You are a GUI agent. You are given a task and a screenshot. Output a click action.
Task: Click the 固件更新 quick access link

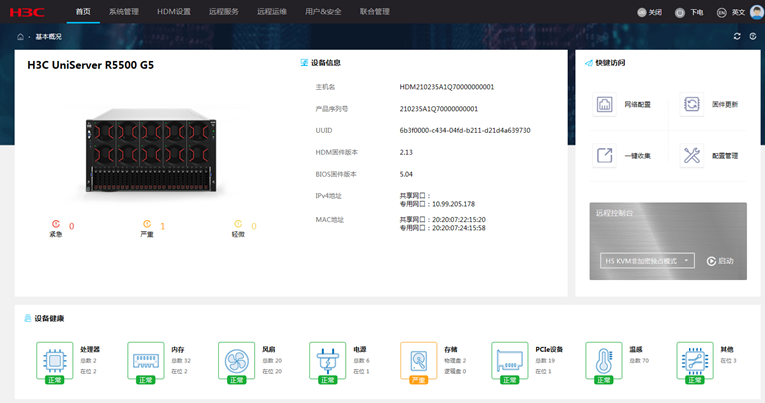click(x=725, y=104)
